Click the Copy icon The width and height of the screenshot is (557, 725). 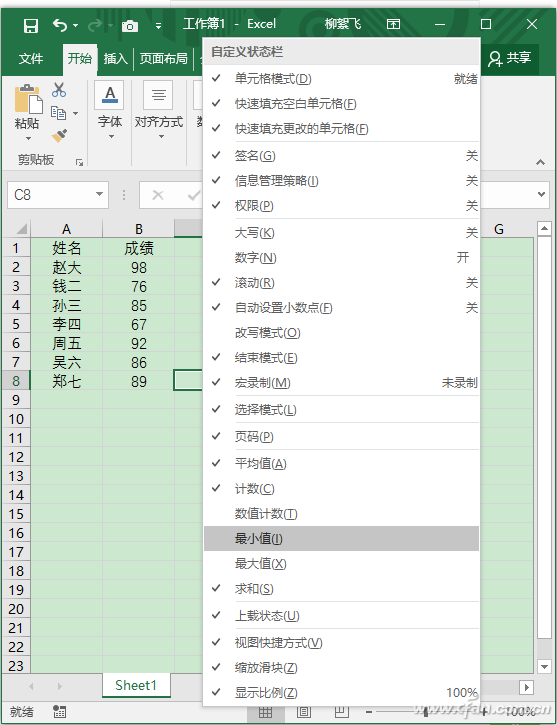tap(59, 112)
